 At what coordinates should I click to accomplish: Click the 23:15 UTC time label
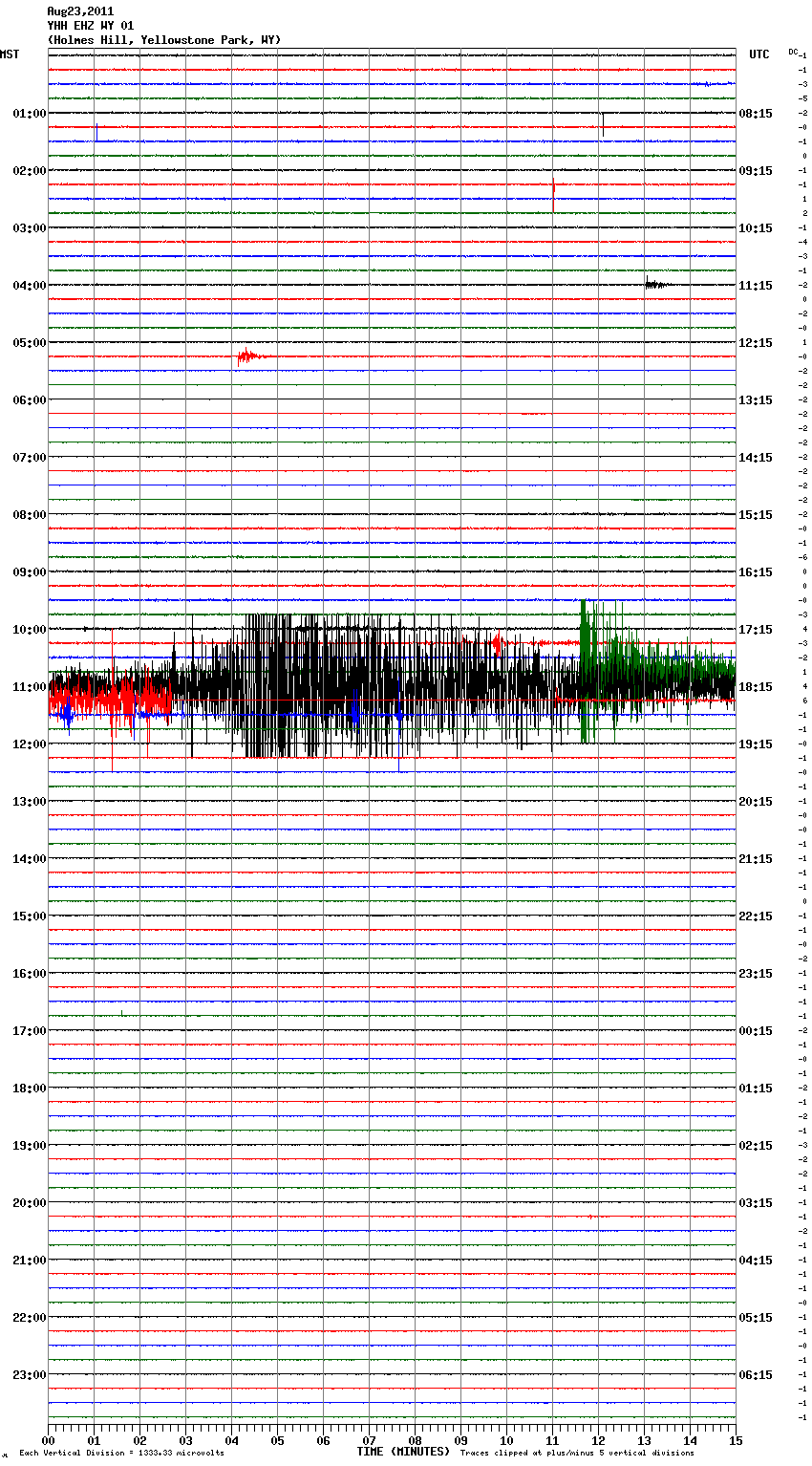(756, 973)
